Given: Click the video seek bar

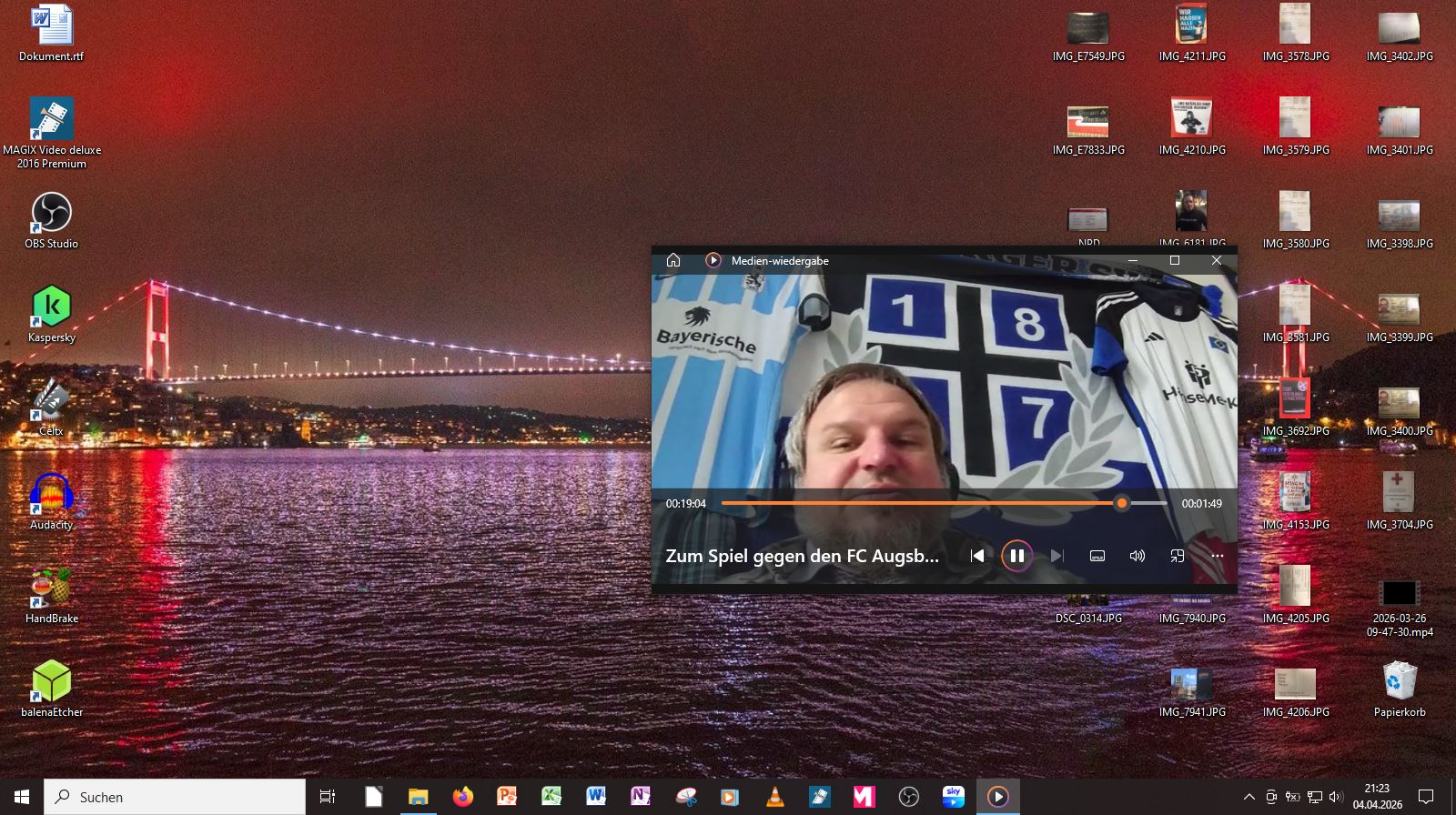Looking at the screenshot, I should coord(944,503).
